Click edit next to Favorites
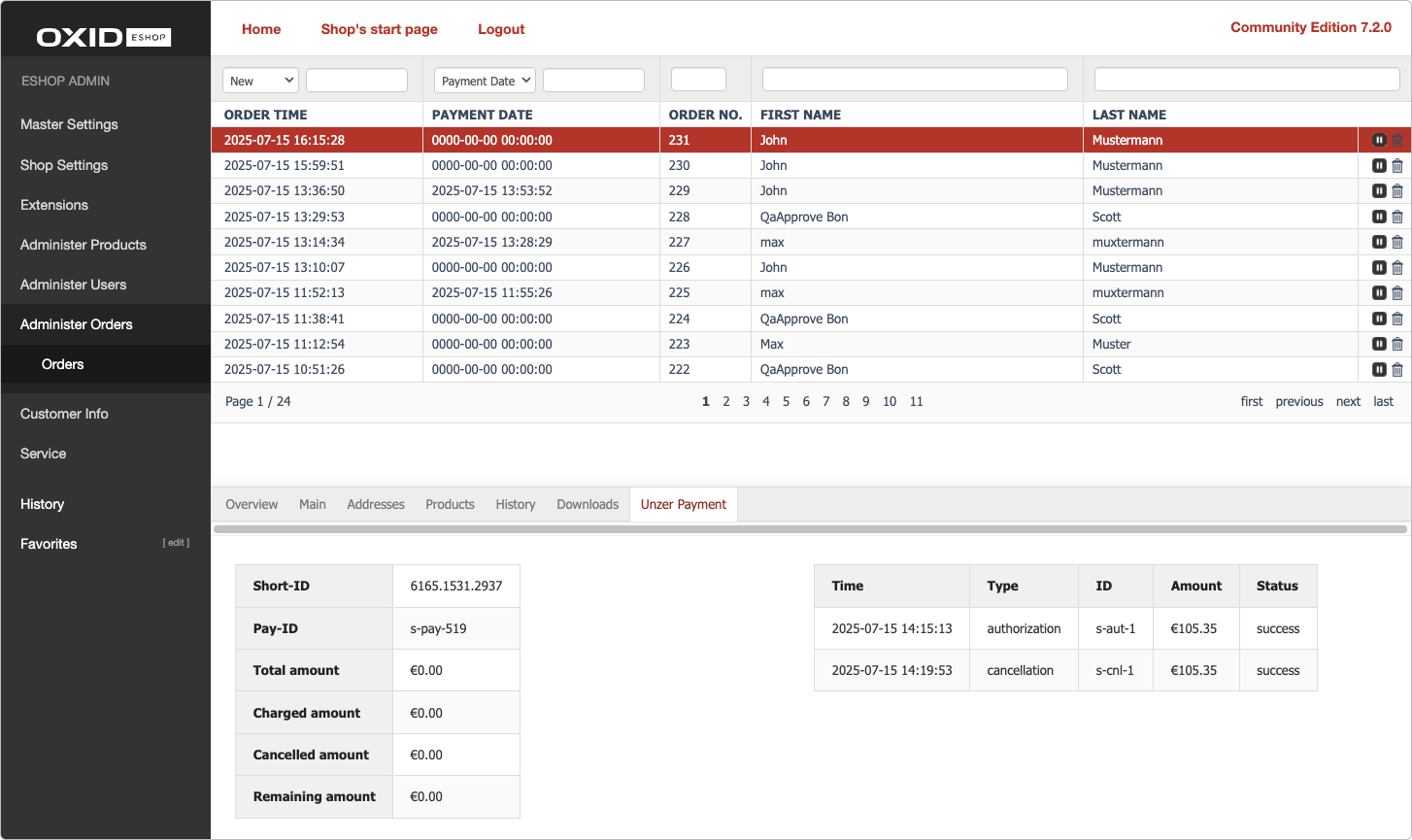 click(x=176, y=543)
